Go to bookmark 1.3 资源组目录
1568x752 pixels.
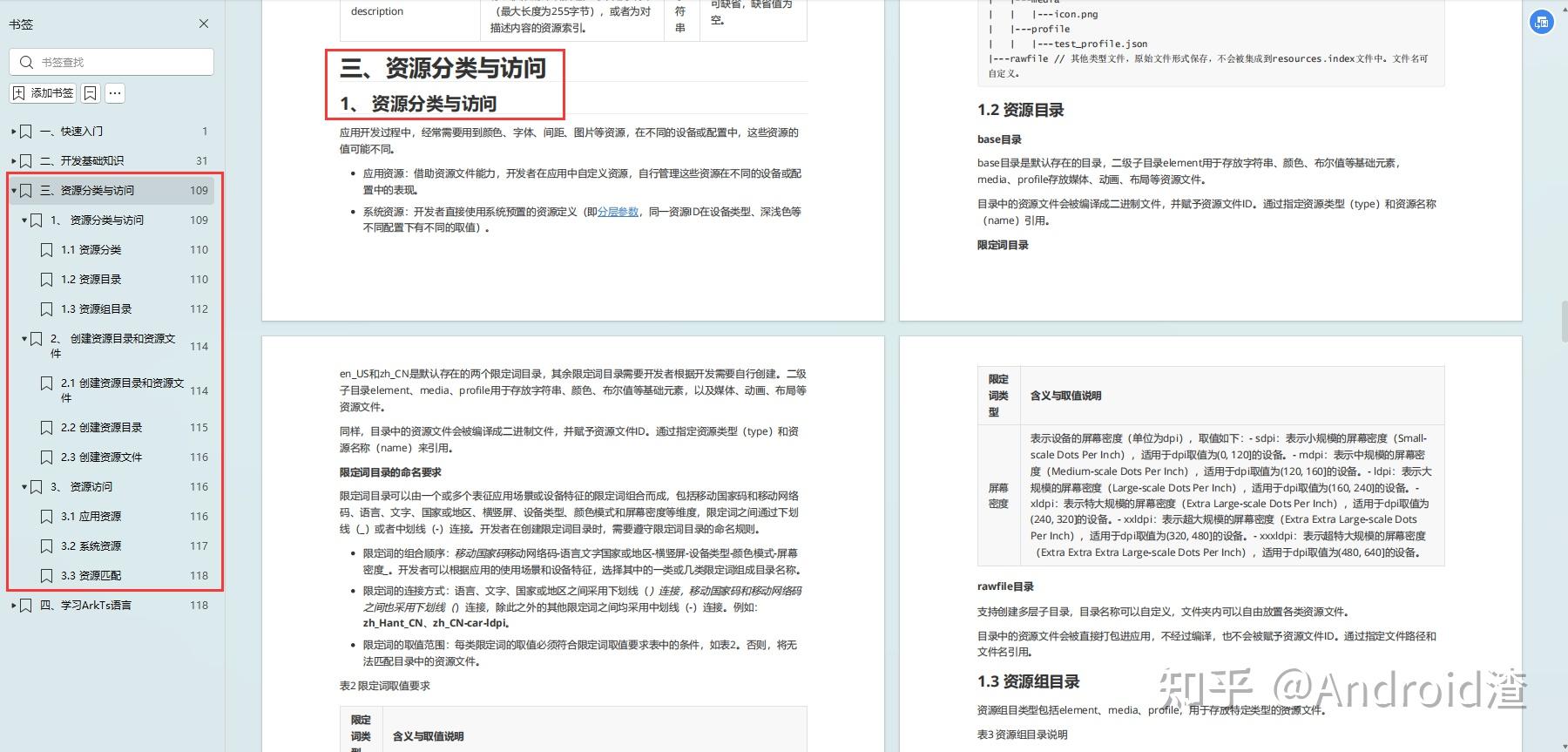[x=97, y=309]
